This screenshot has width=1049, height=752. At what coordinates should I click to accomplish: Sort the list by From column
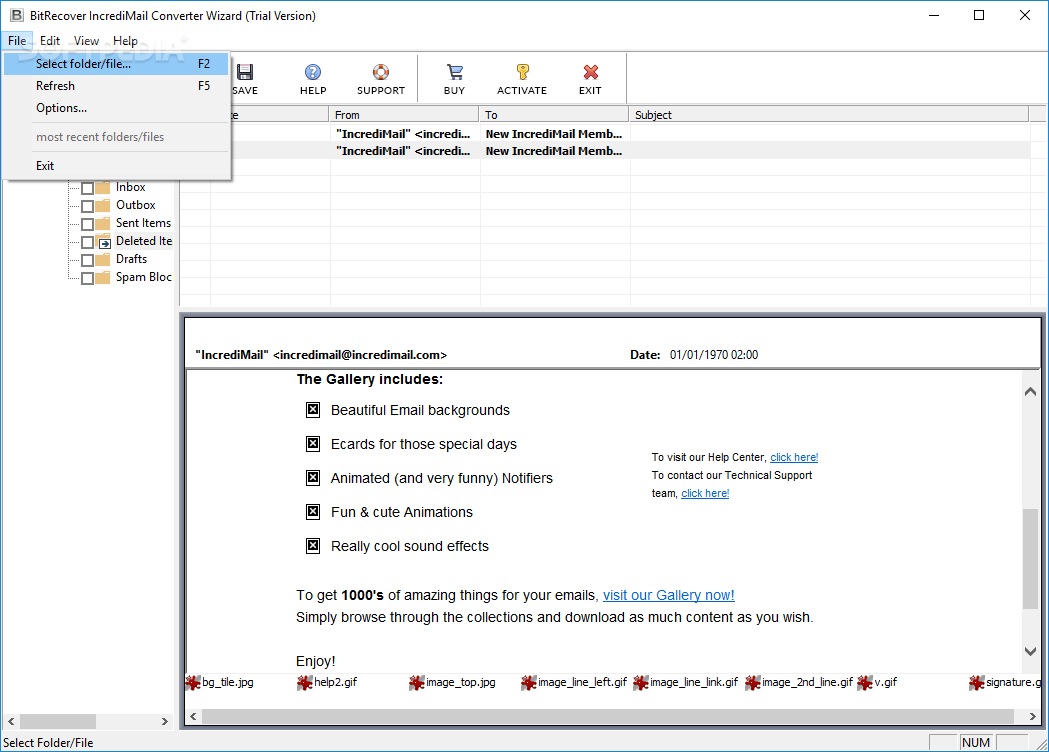tap(403, 114)
